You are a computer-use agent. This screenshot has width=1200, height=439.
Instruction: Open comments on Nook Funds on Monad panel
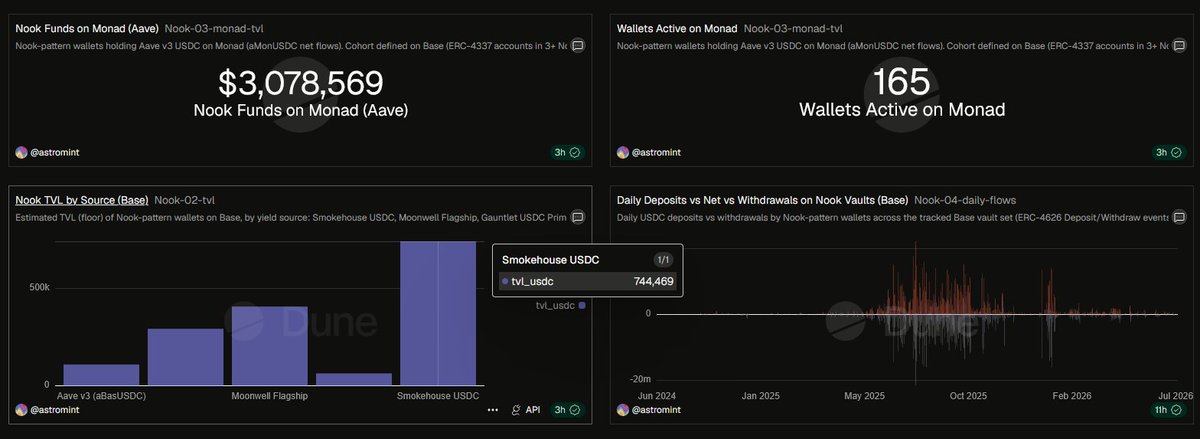click(x=577, y=46)
